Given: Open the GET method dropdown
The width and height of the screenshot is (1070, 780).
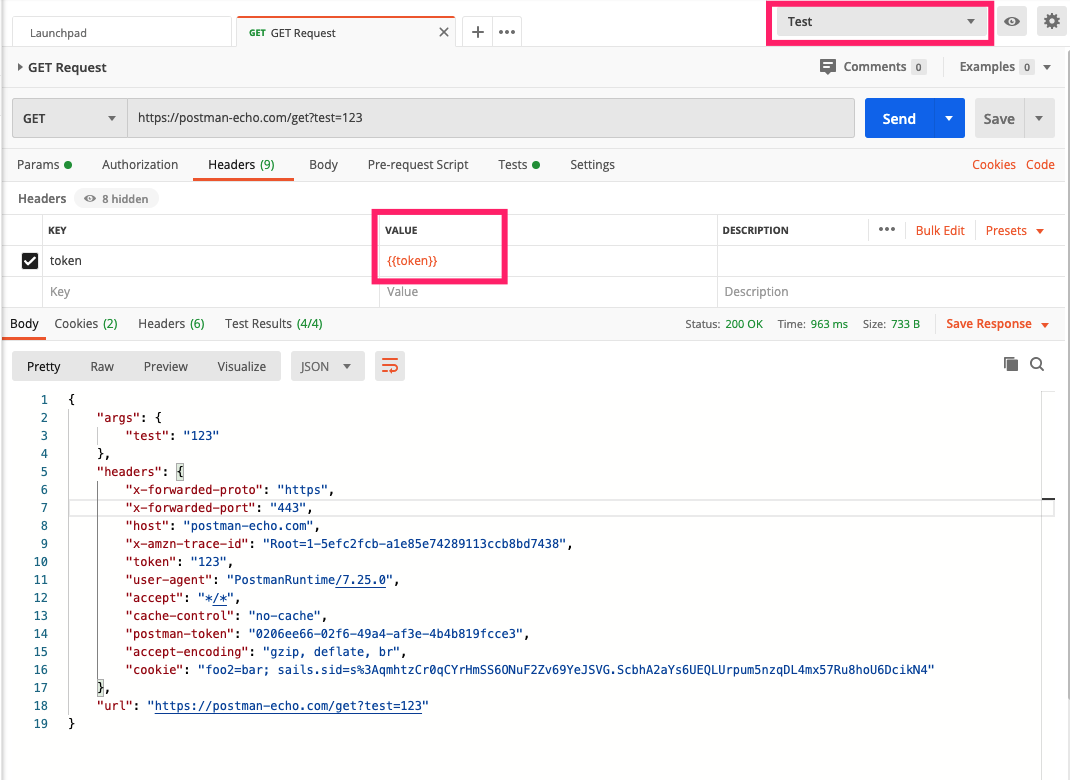Looking at the screenshot, I should 70,119.
